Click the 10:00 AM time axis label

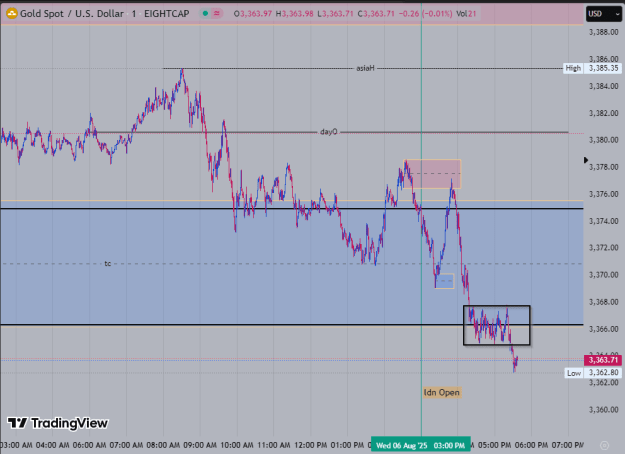(237, 445)
